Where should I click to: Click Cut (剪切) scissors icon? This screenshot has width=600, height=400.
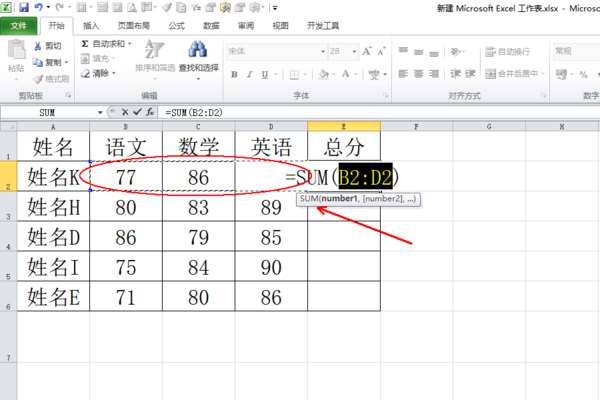point(38,46)
